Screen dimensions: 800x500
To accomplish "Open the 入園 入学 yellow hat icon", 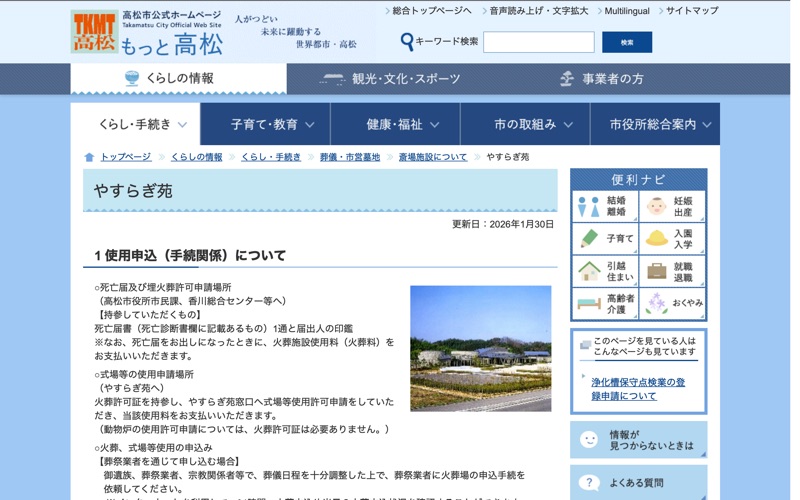I will point(657,238).
